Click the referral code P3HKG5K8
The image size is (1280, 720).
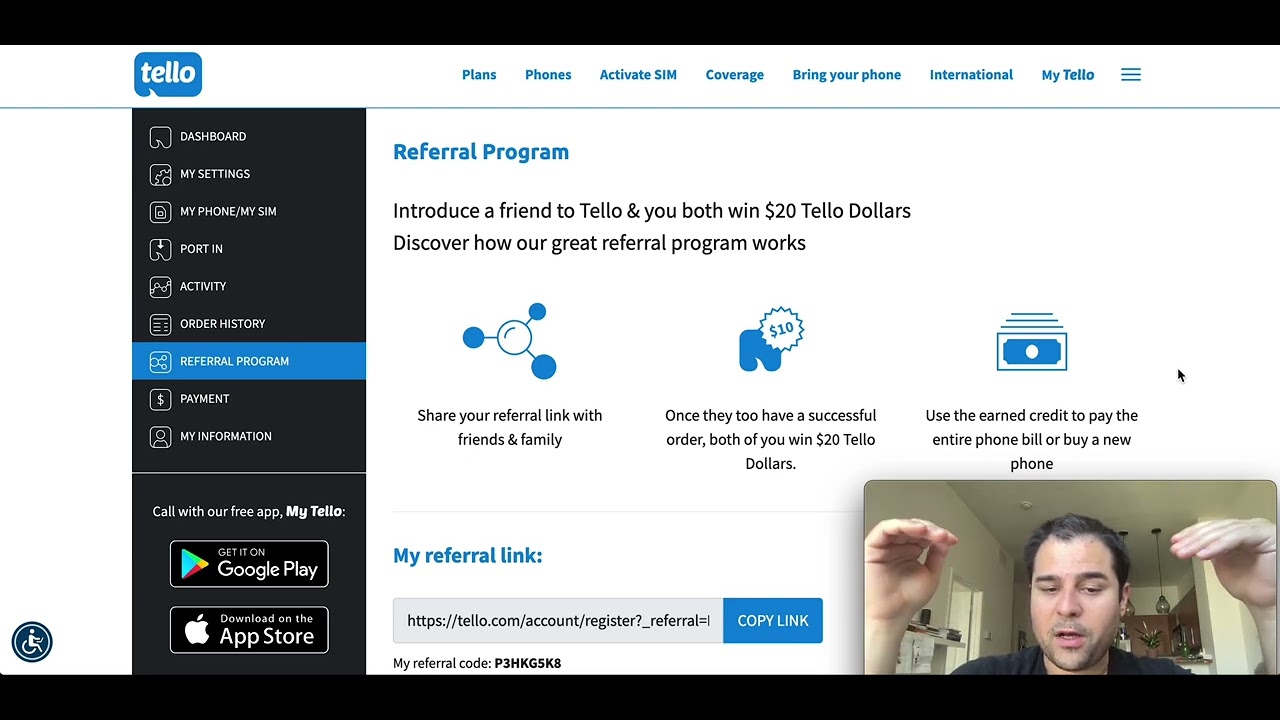[x=528, y=663]
